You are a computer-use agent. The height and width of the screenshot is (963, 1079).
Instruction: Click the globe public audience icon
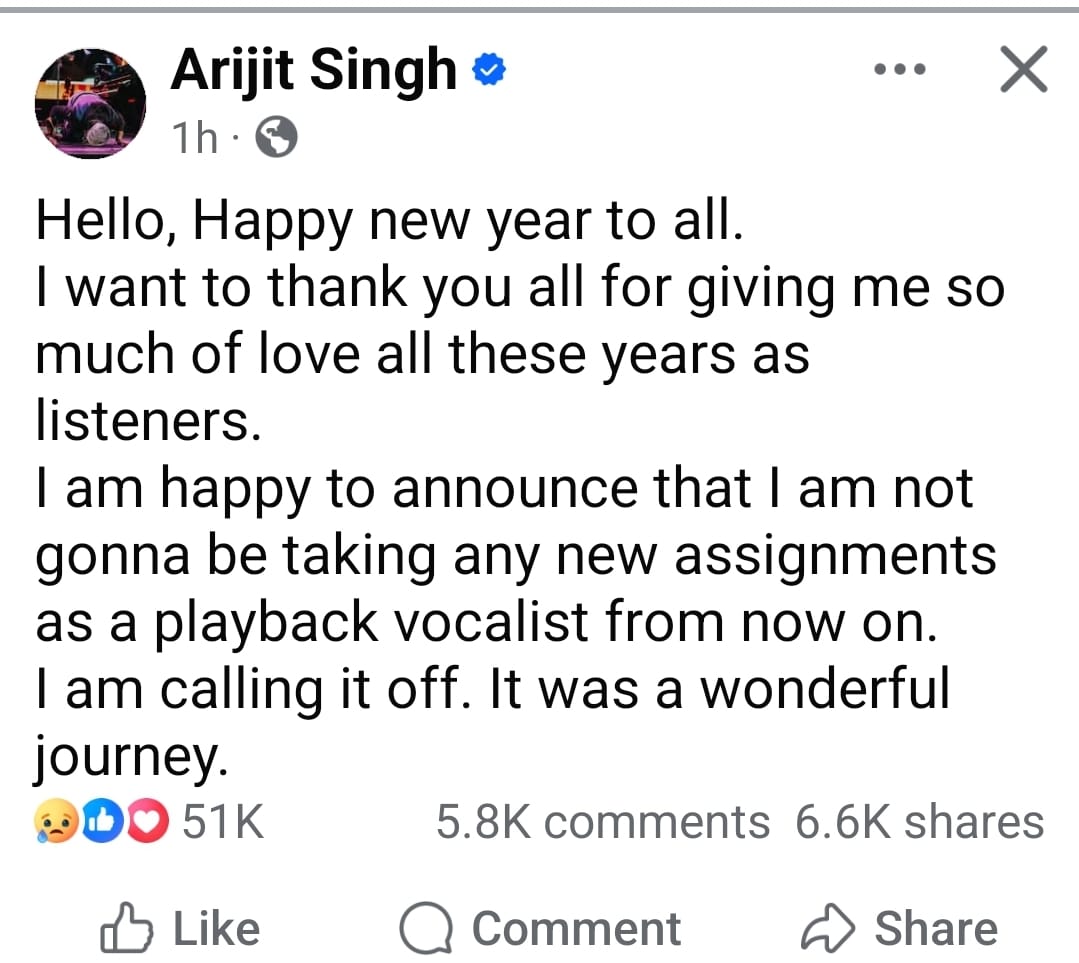276,139
